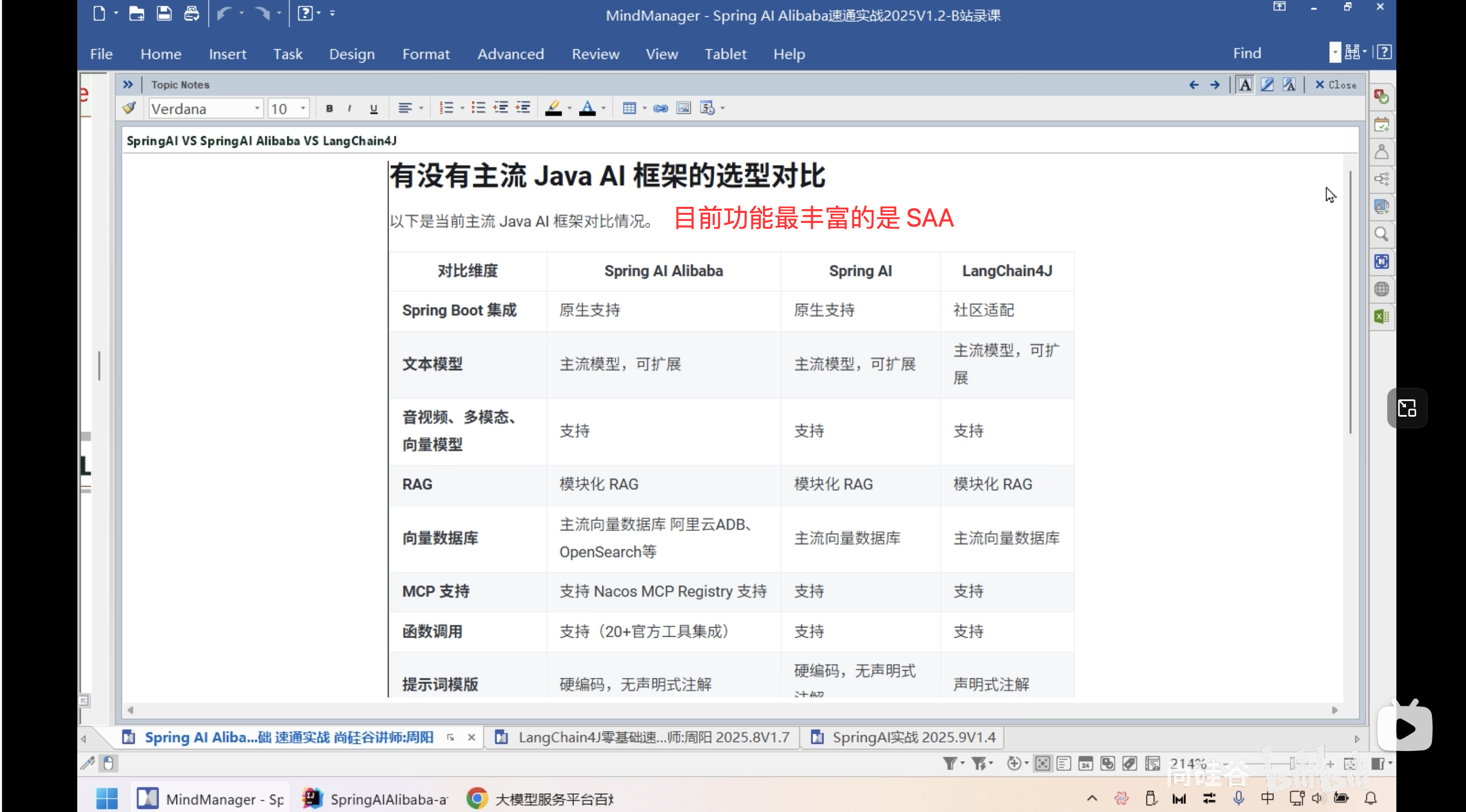
Task: Open the Excel export panel on right sidebar
Action: (x=1382, y=317)
